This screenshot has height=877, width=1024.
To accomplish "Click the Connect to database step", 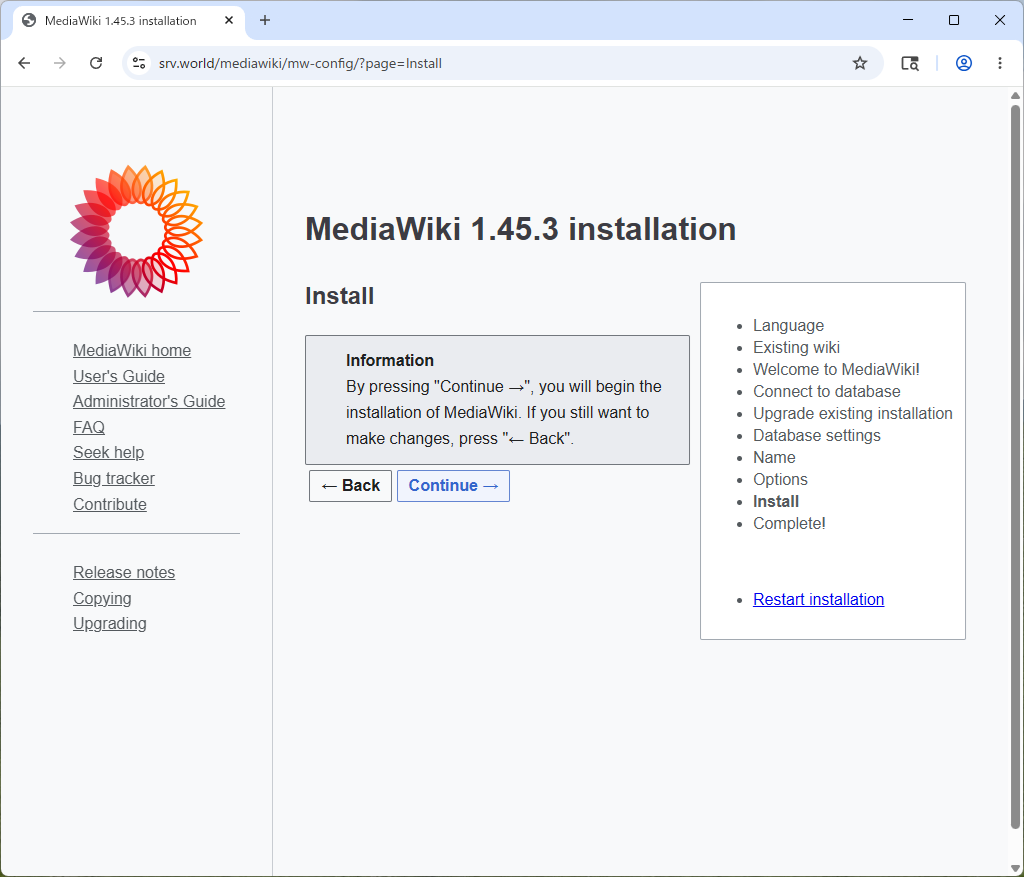I will 827,392.
